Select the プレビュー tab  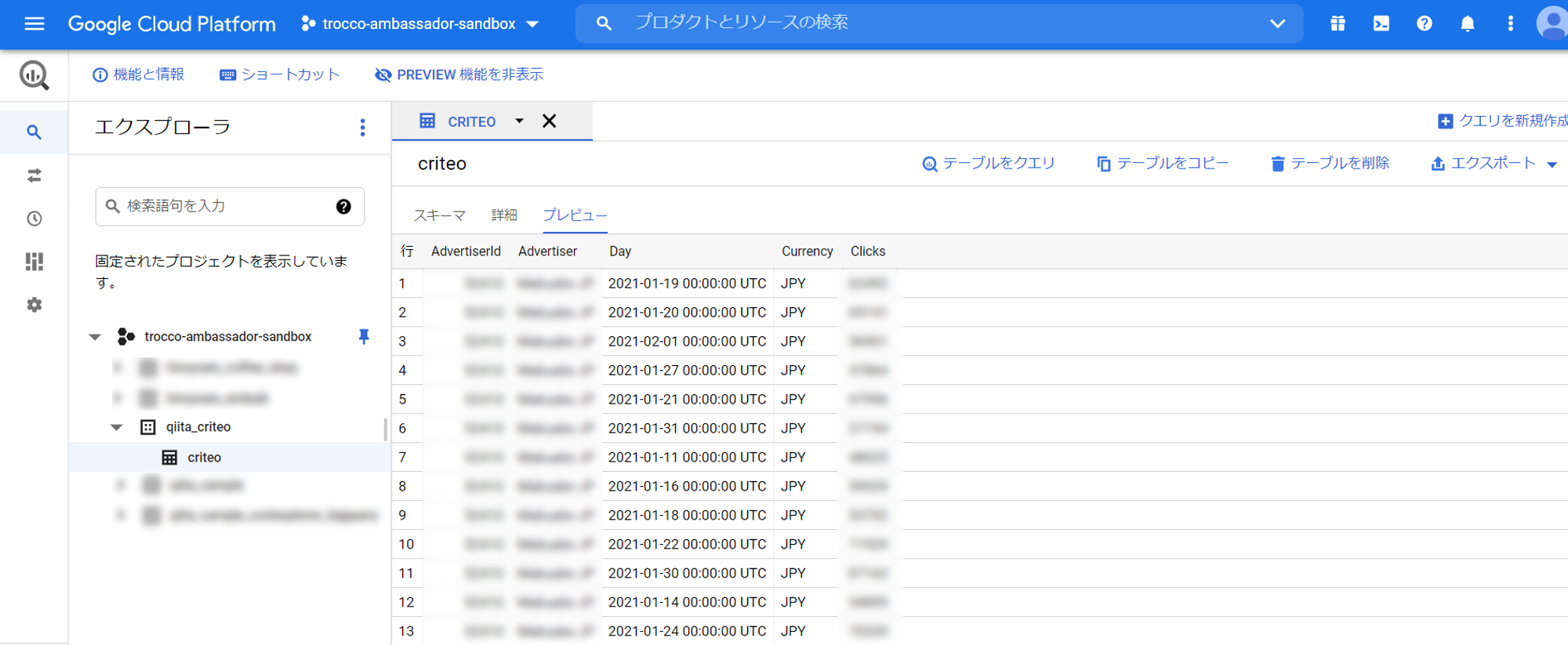(x=575, y=215)
